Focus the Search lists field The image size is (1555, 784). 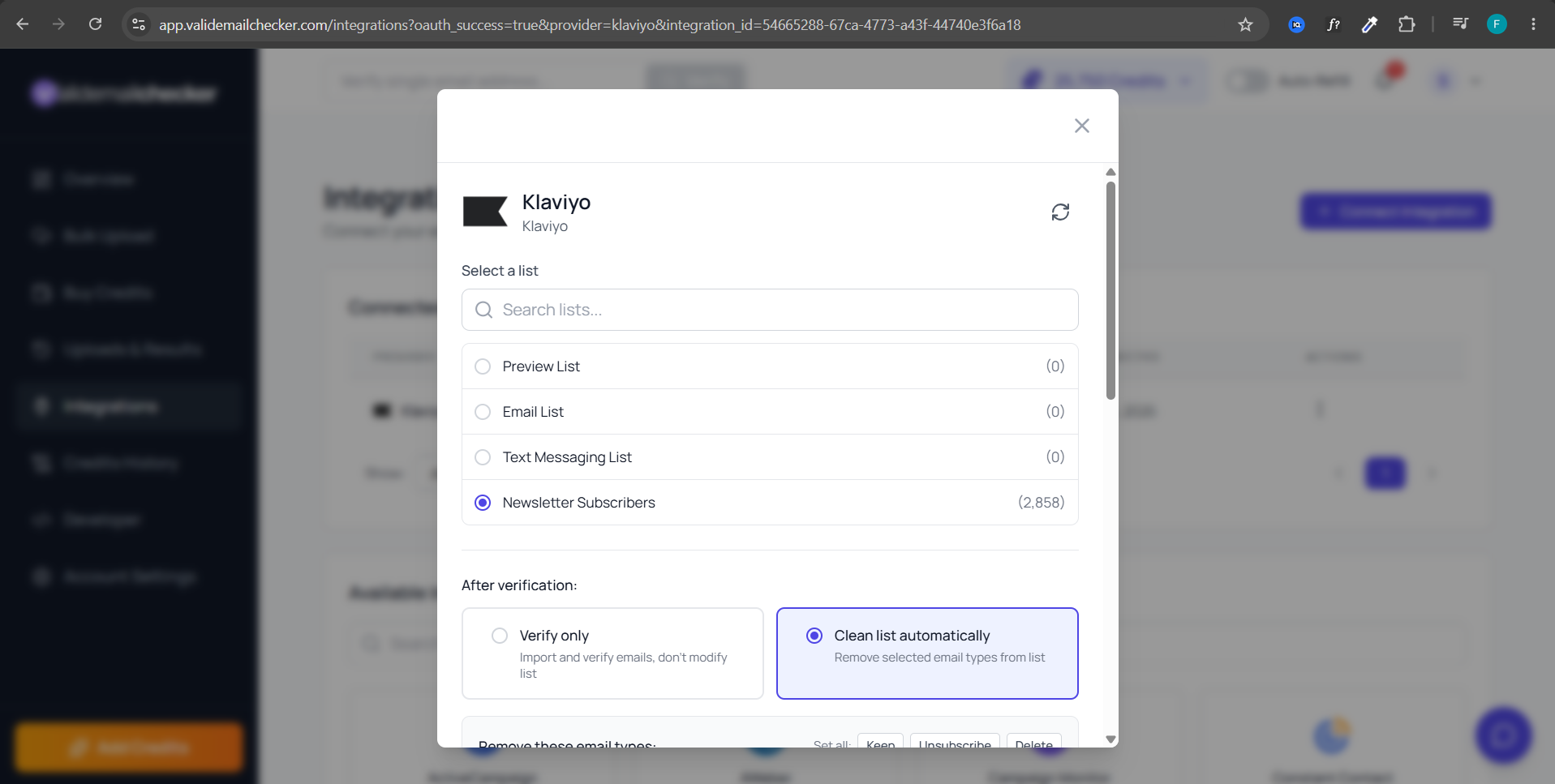pos(770,310)
